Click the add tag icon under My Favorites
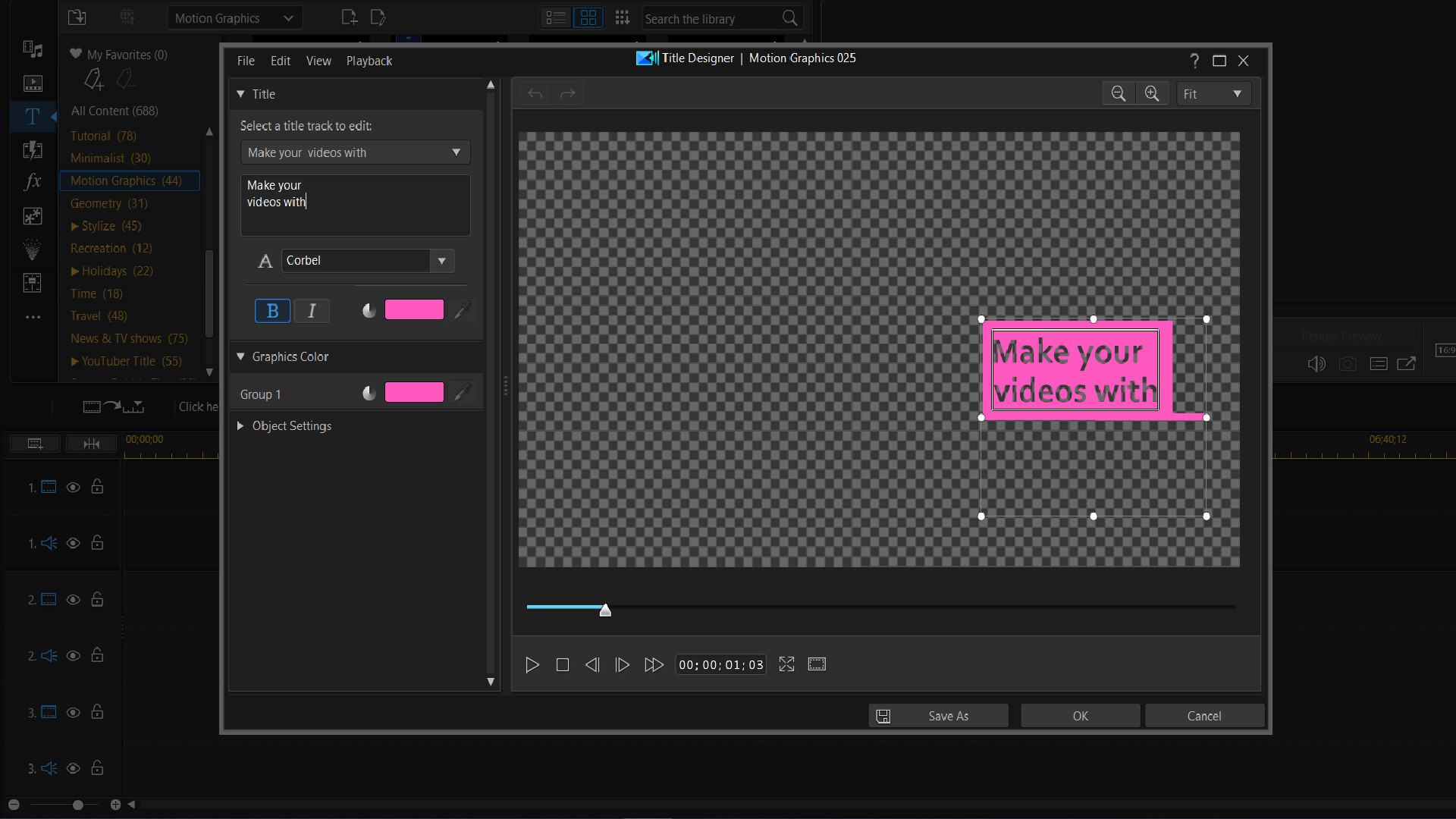 pos(93,79)
